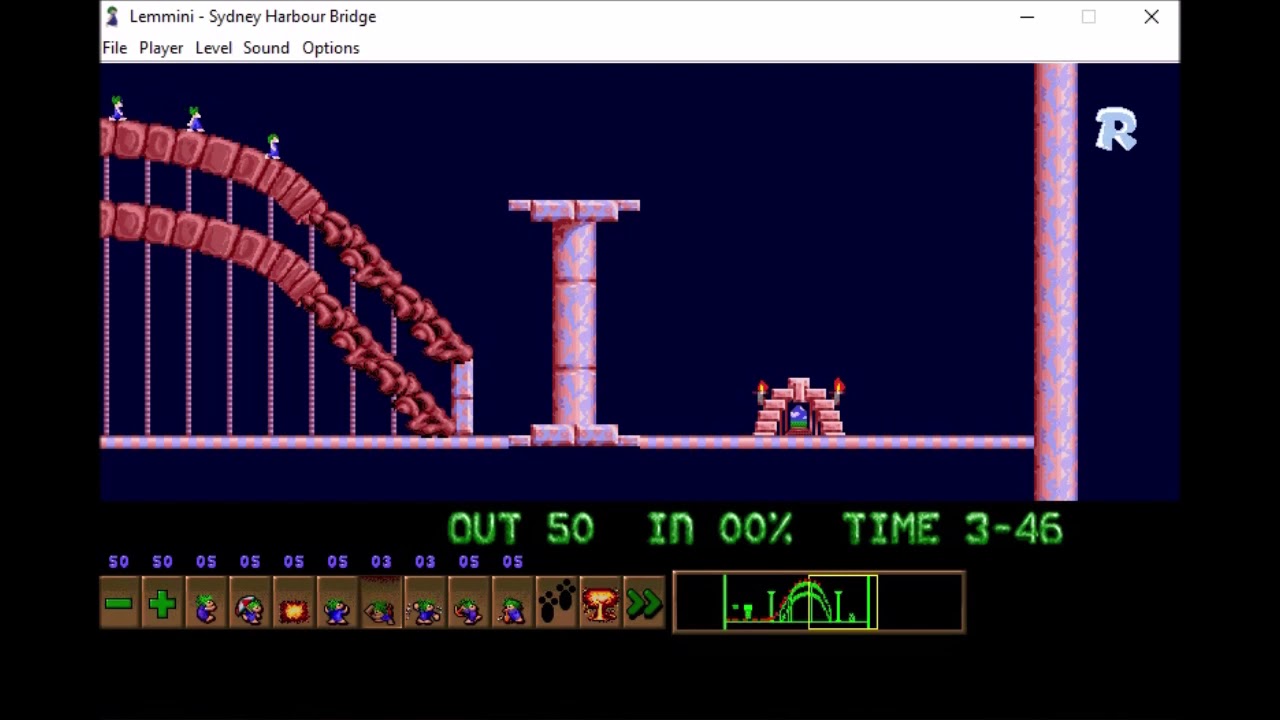Click the rightmost lemming on the bridge
This screenshot has height=720, width=1280.
pyautogui.click(x=273, y=147)
